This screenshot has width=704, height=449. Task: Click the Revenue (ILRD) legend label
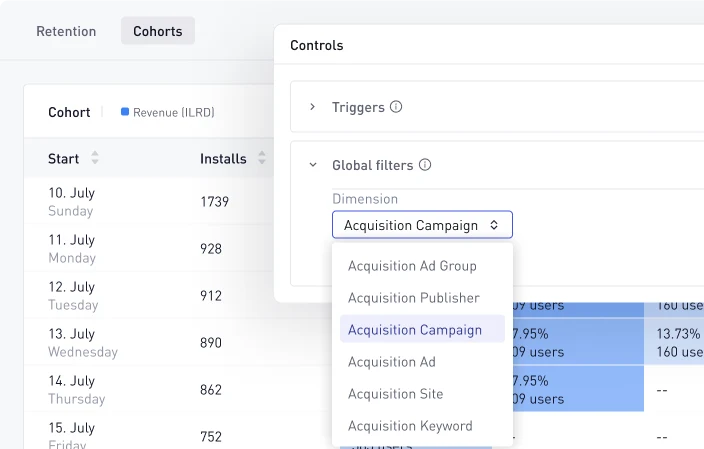[173, 112]
